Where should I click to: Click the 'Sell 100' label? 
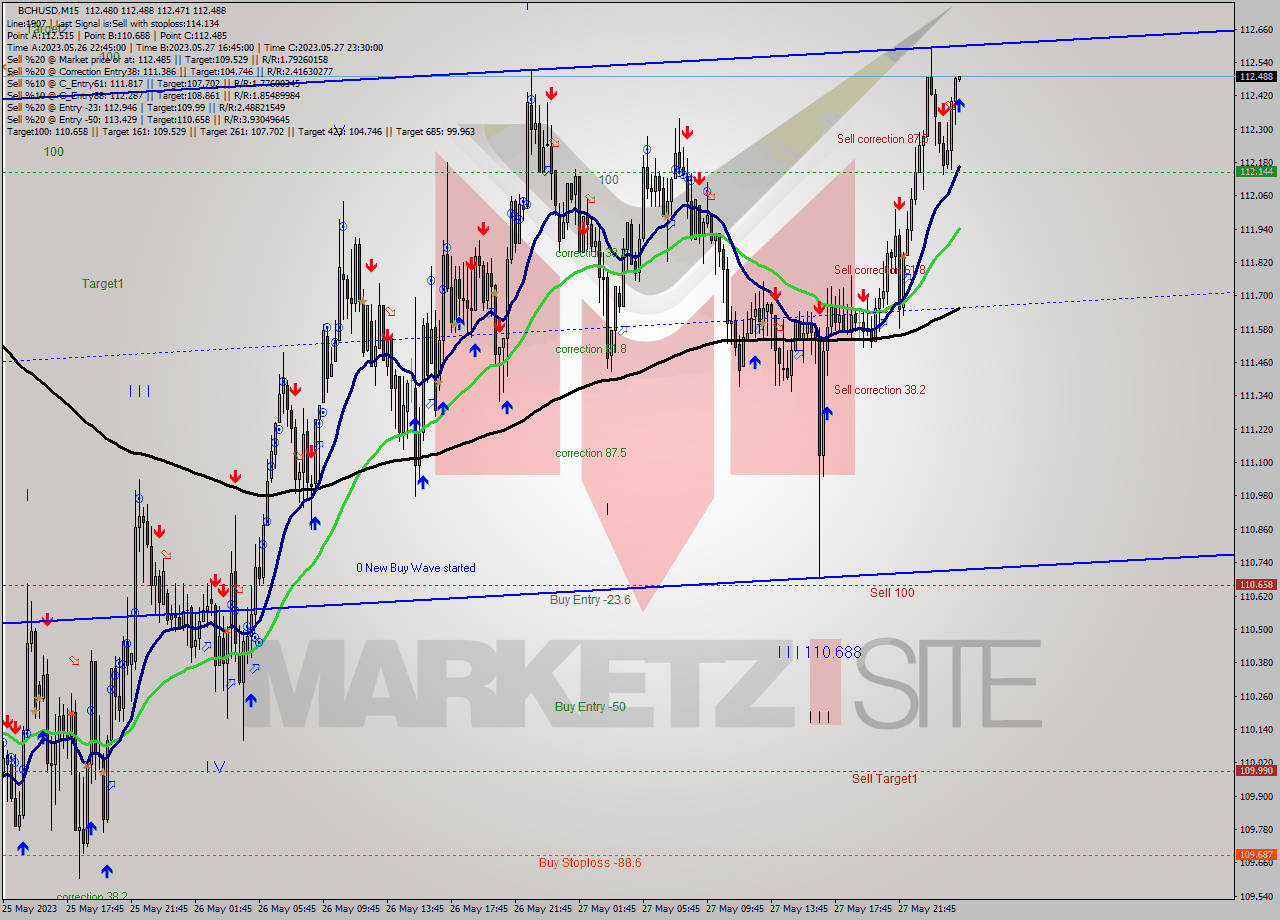[x=892, y=593]
